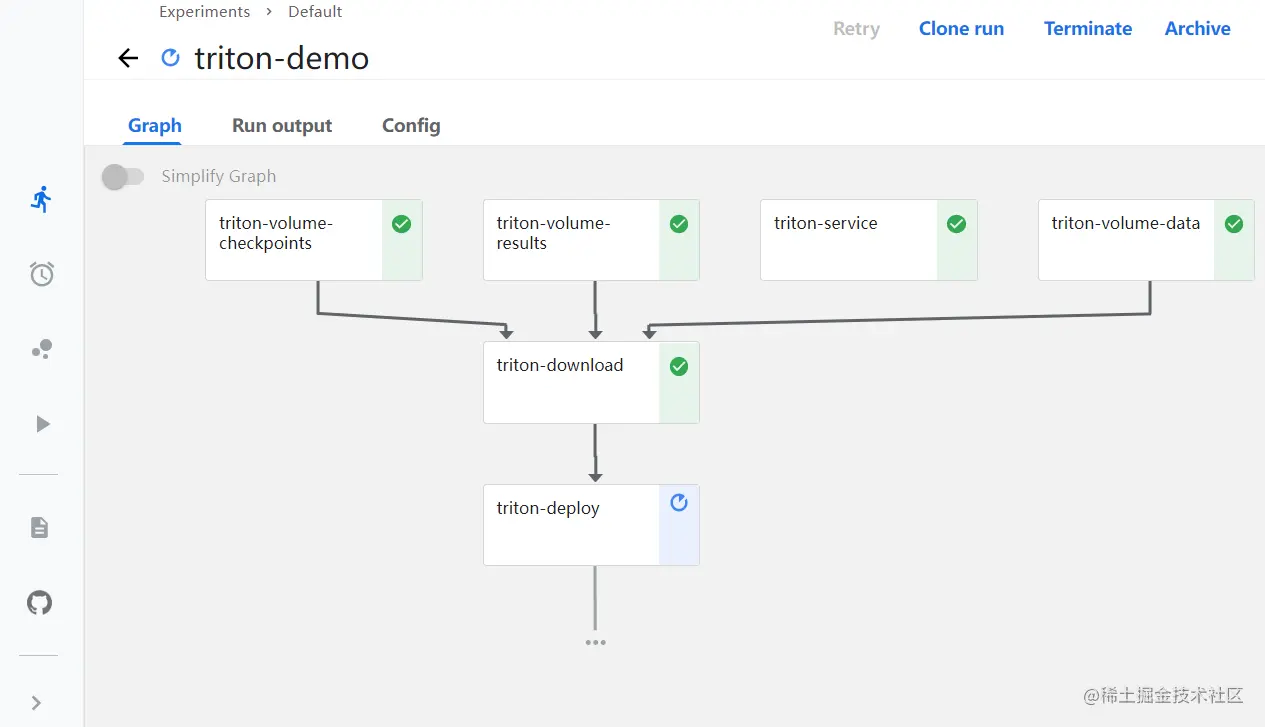This screenshot has height=727, width=1265.
Task: Open Recurring Runs alarm clock icon
Action: (x=41, y=274)
